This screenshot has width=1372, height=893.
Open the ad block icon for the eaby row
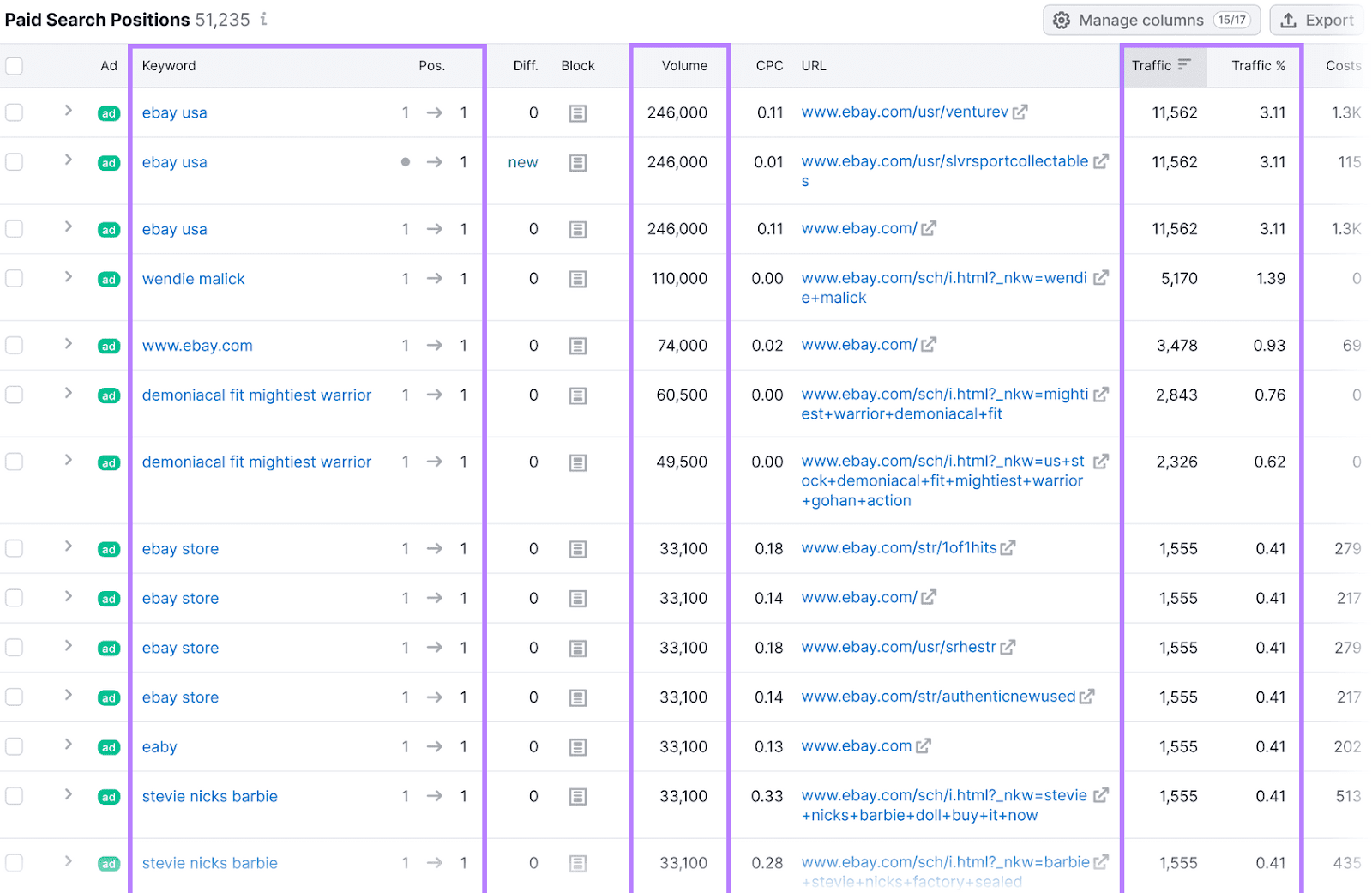coord(578,748)
